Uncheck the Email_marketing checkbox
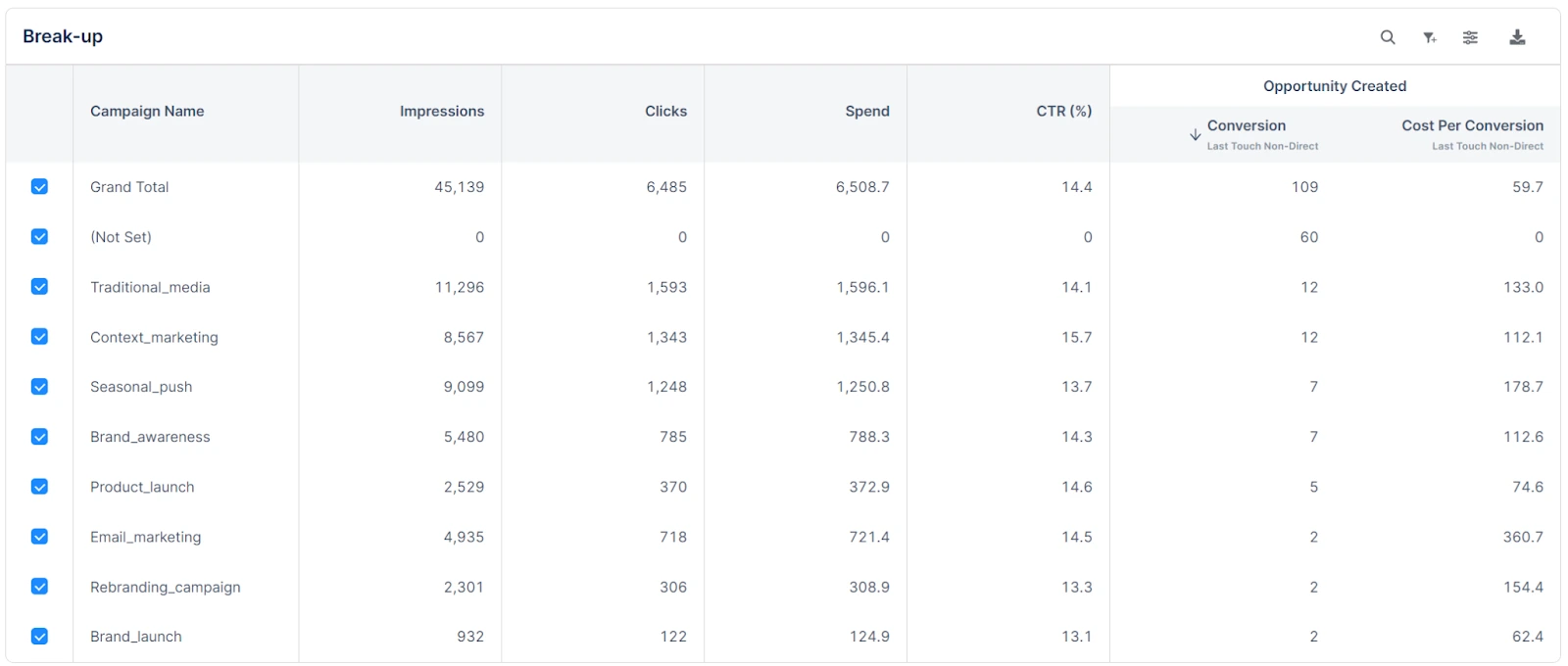The image size is (1568, 666). pos(39,537)
